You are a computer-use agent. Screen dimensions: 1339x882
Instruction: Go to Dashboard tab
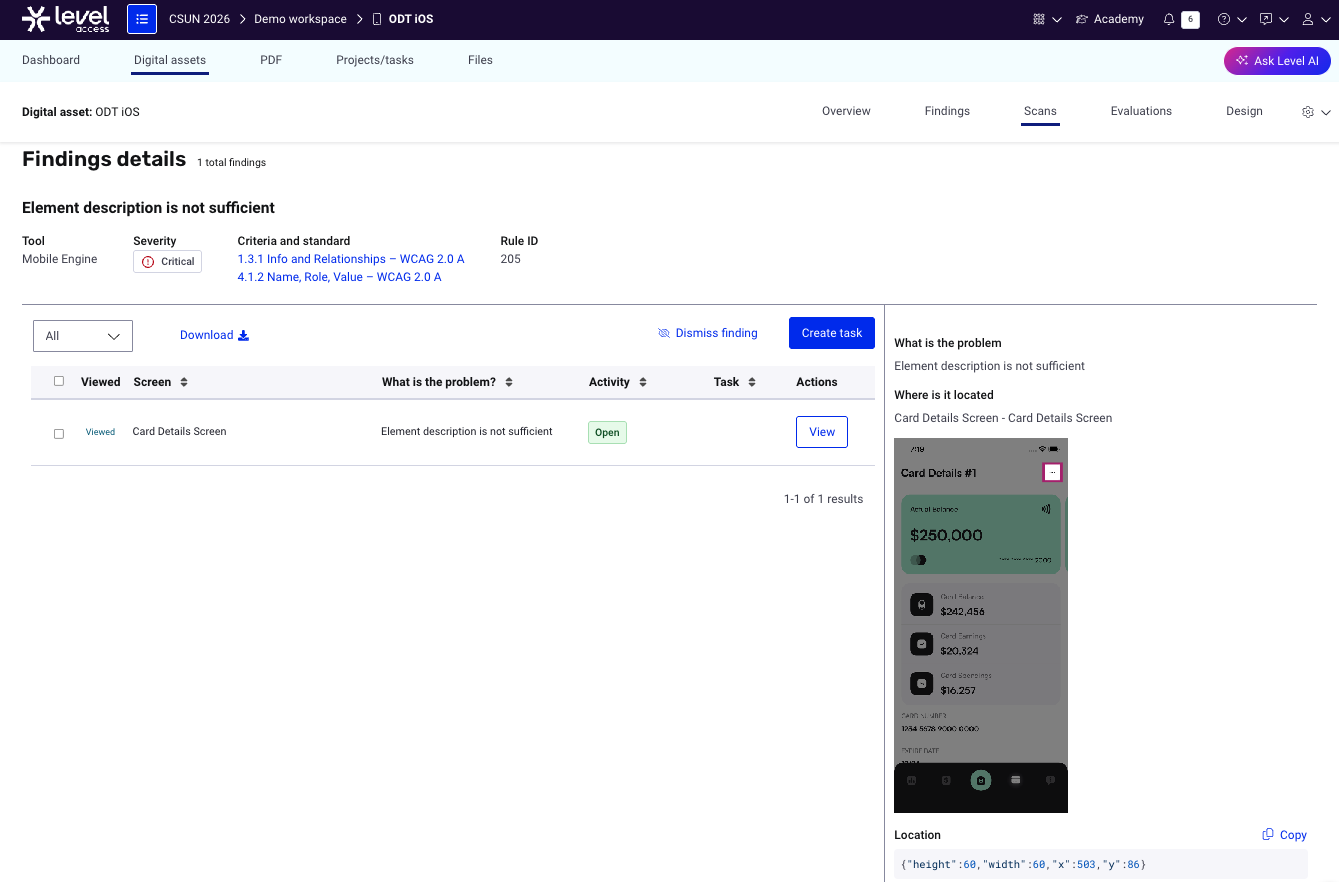click(51, 60)
